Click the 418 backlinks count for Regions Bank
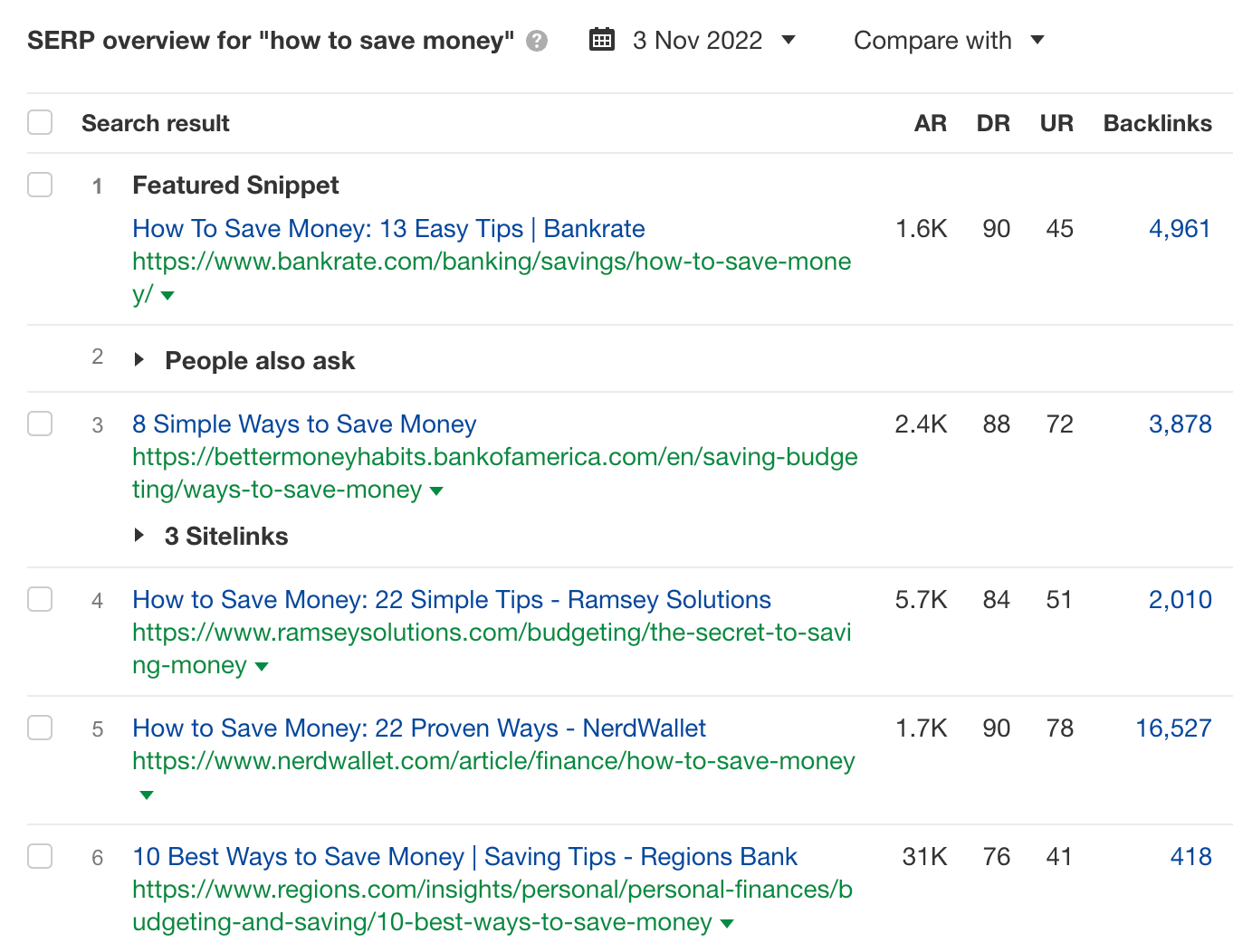 pos(1190,856)
